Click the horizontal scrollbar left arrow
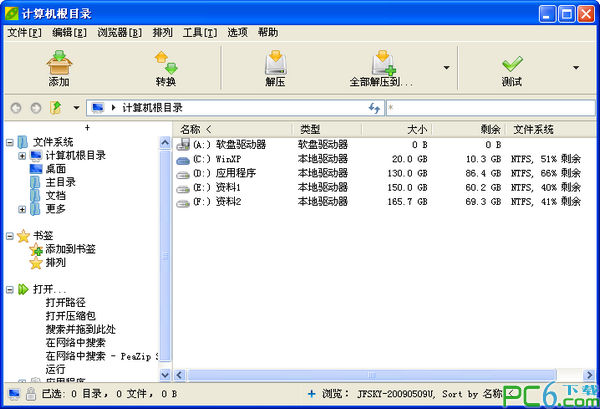The width and height of the screenshot is (600, 409). [179, 375]
